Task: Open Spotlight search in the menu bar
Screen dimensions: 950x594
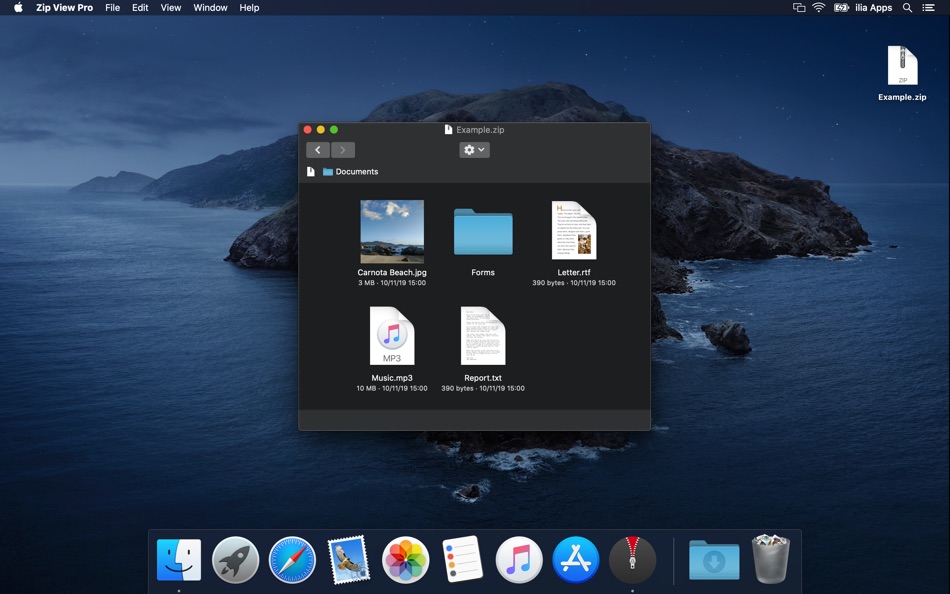Action: point(907,8)
